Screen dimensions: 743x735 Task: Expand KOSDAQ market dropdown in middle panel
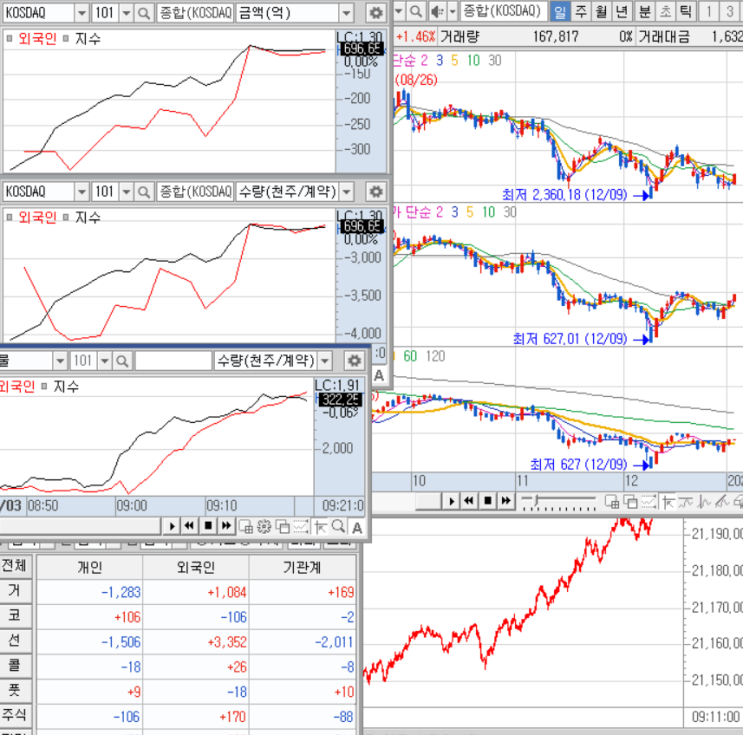coord(82,191)
